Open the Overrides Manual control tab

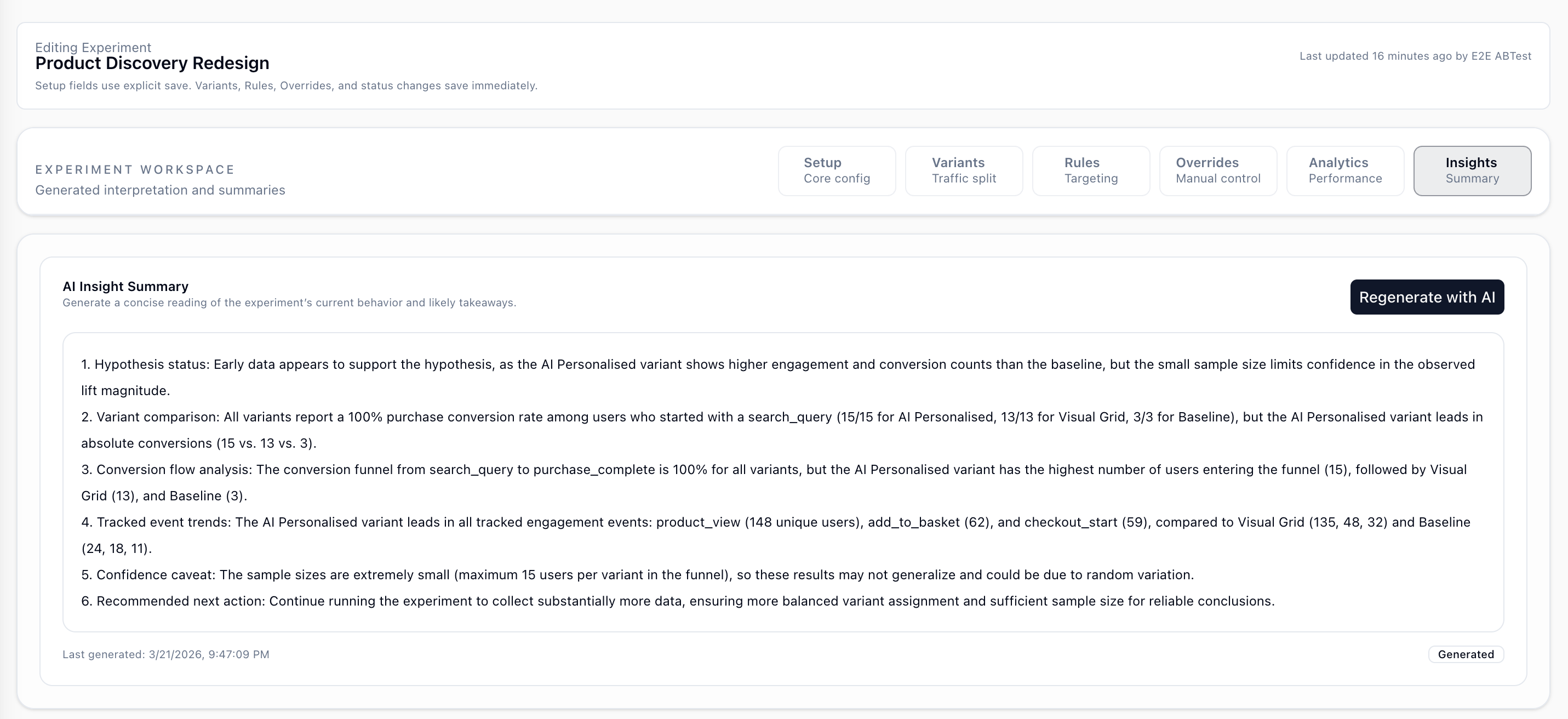click(x=1217, y=170)
